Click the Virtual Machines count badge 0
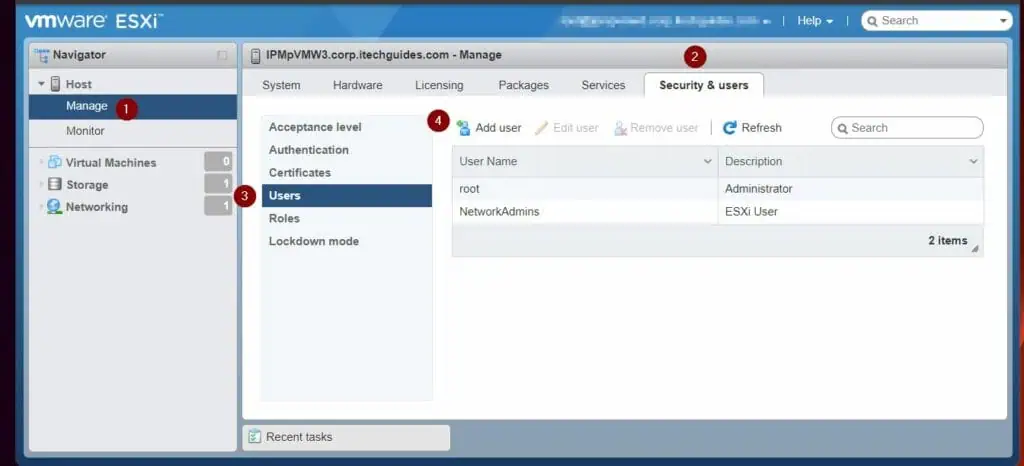Viewport: 1024px width, 466px height. [x=218, y=161]
